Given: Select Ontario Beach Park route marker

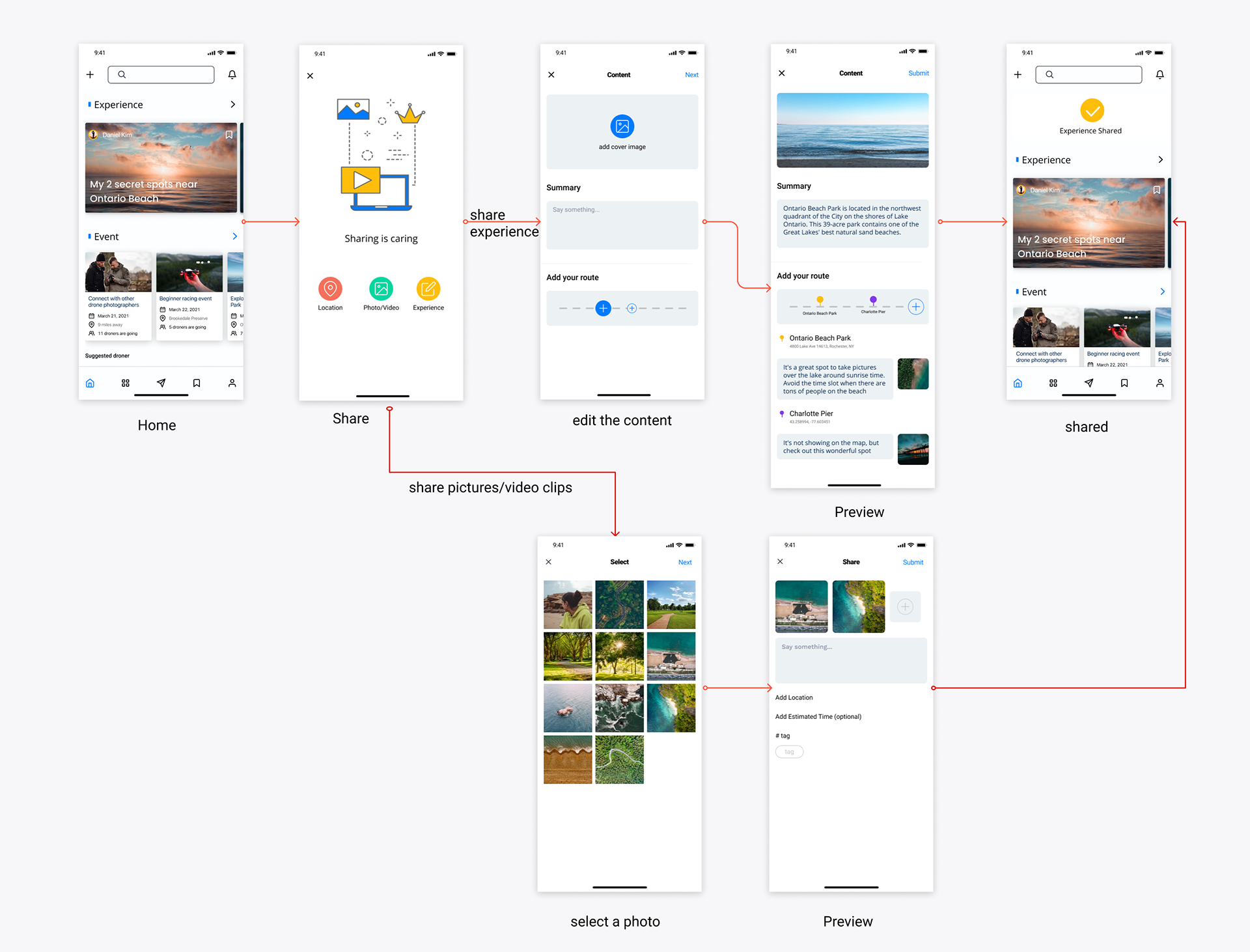Looking at the screenshot, I should click(x=820, y=300).
